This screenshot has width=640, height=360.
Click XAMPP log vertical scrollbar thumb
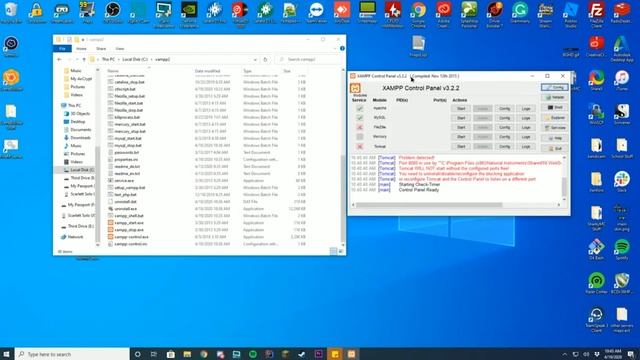pos(564,186)
